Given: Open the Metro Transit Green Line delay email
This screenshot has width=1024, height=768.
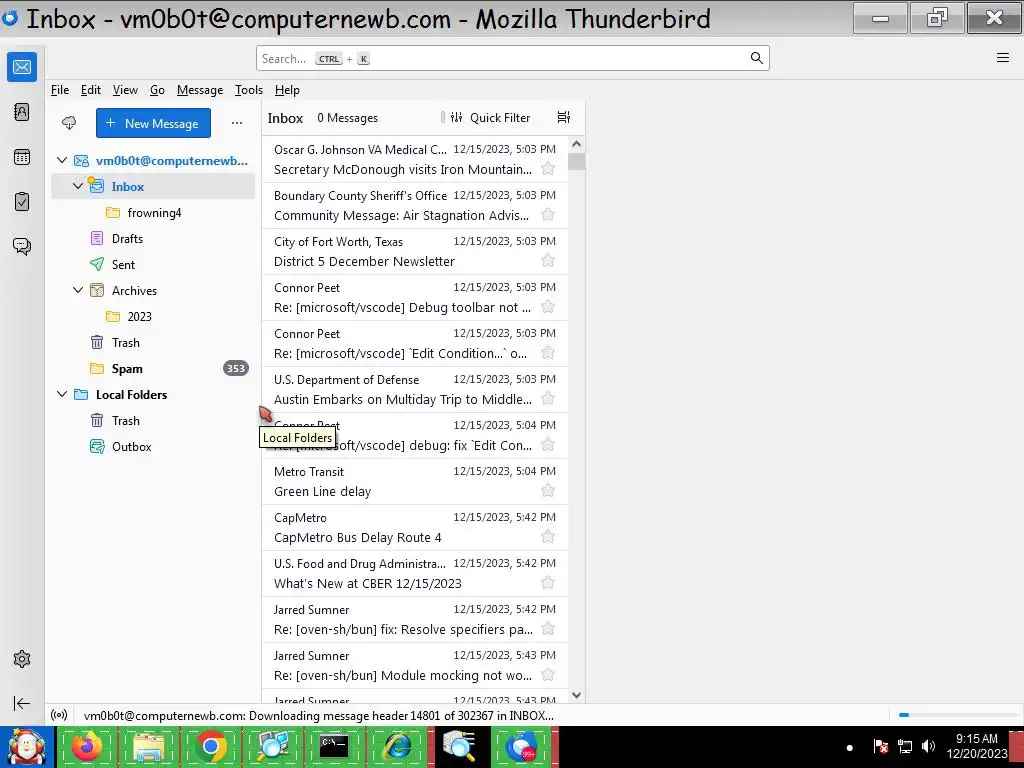Looking at the screenshot, I should click(x=415, y=481).
